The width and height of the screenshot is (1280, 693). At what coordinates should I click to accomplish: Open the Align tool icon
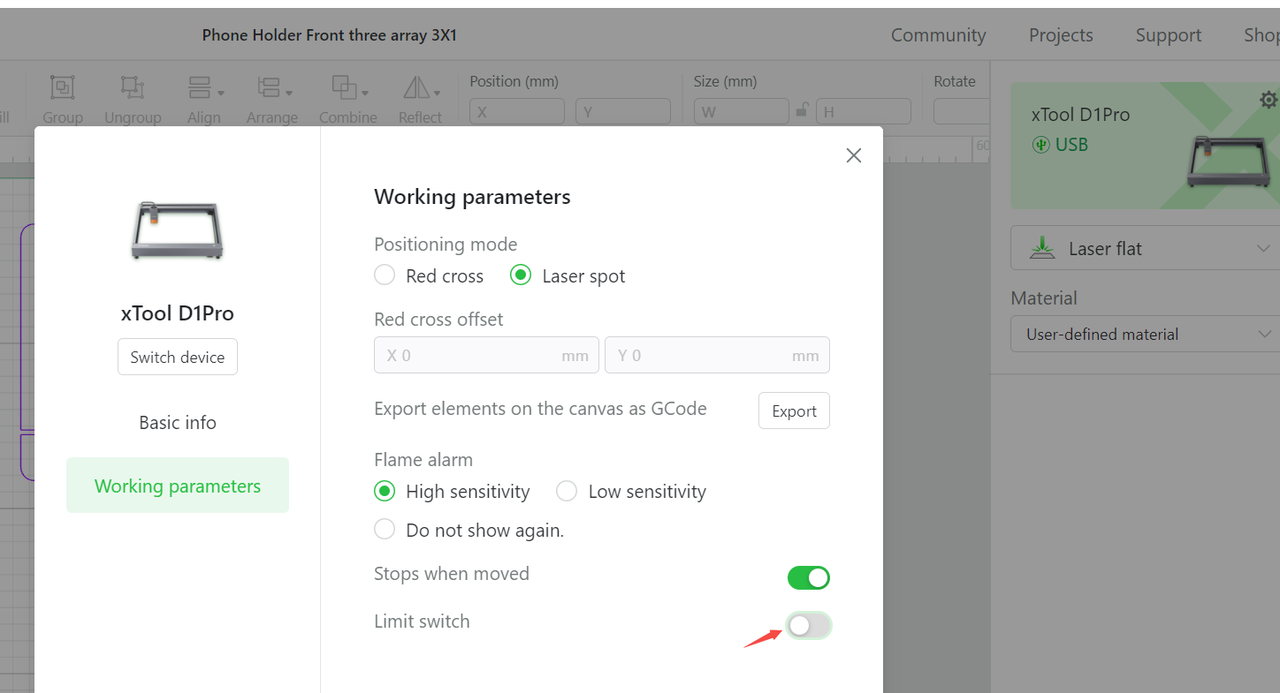204,89
